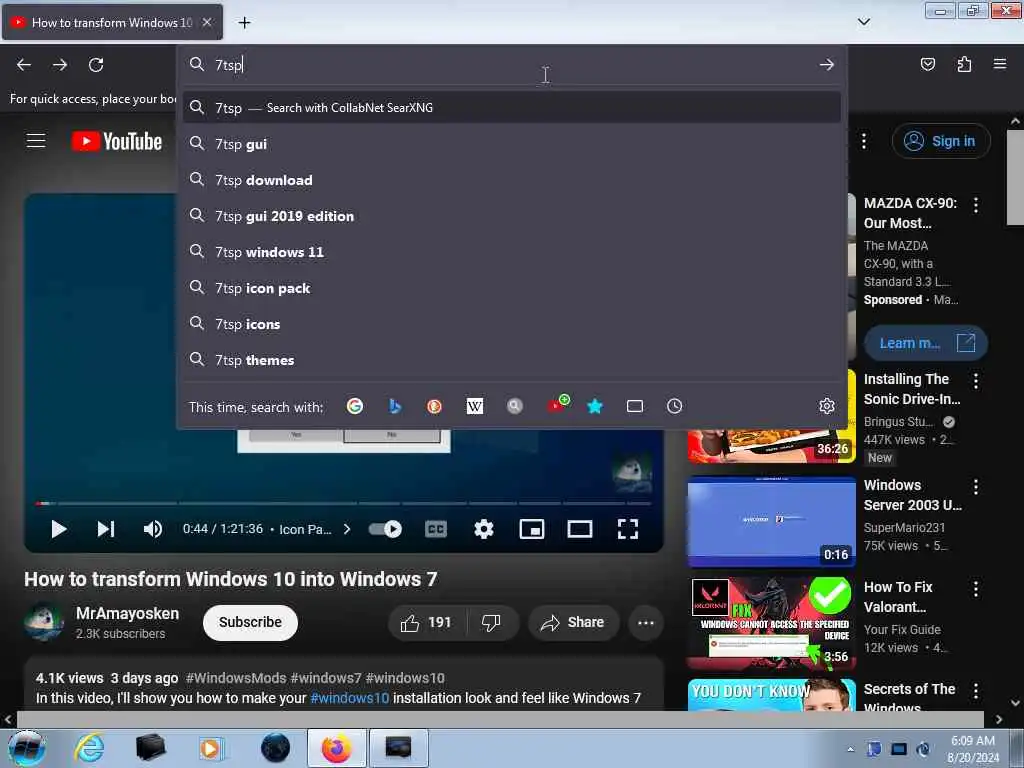Search this time with Bing
1024x768 pixels.
(394, 406)
